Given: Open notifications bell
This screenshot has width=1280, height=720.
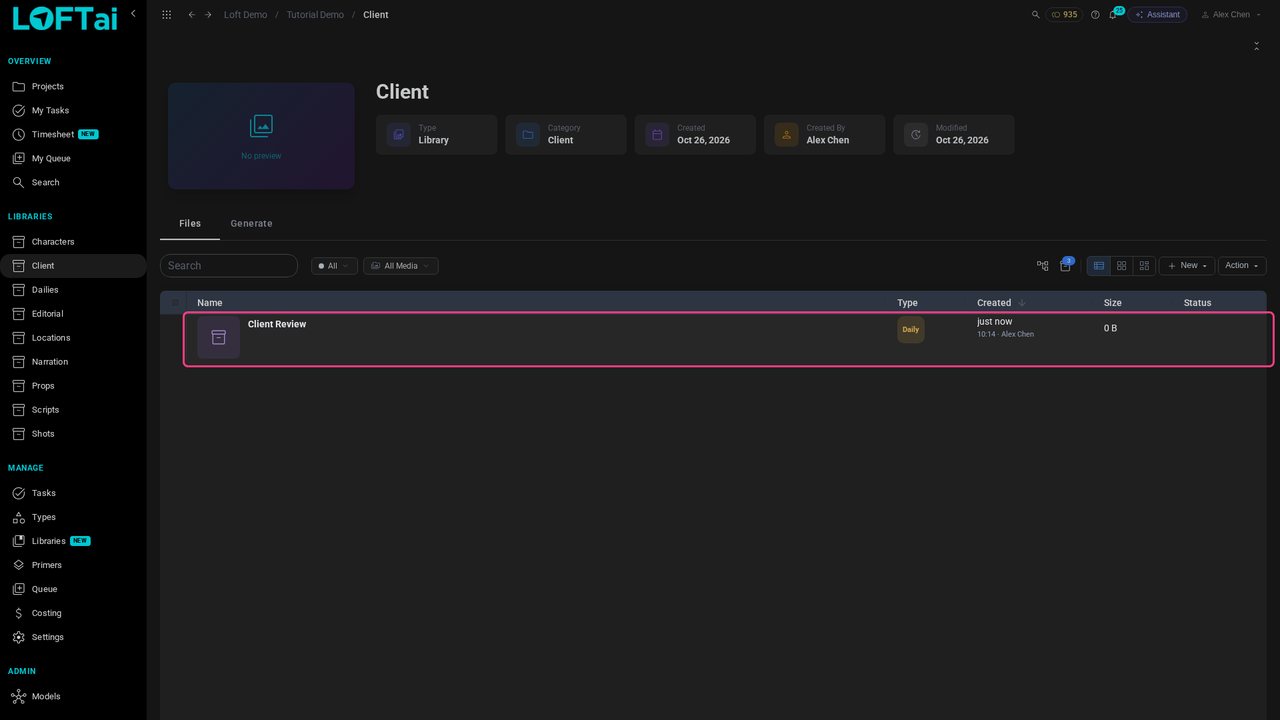Looking at the screenshot, I should click(x=1113, y=15).
